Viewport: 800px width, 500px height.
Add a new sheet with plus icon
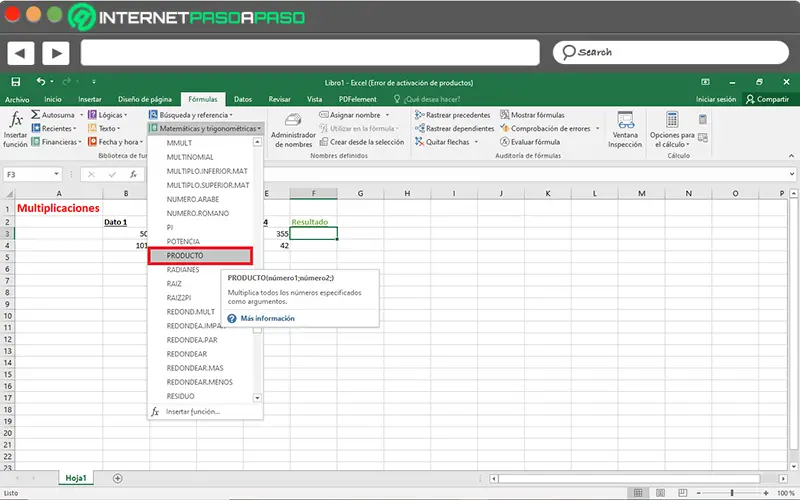point(117,478)
